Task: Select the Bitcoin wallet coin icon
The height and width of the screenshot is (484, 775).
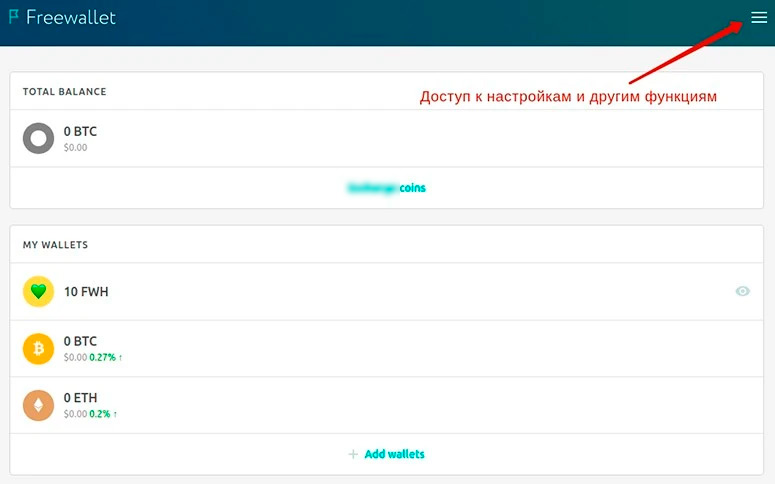Action: (x=38, y=349)
